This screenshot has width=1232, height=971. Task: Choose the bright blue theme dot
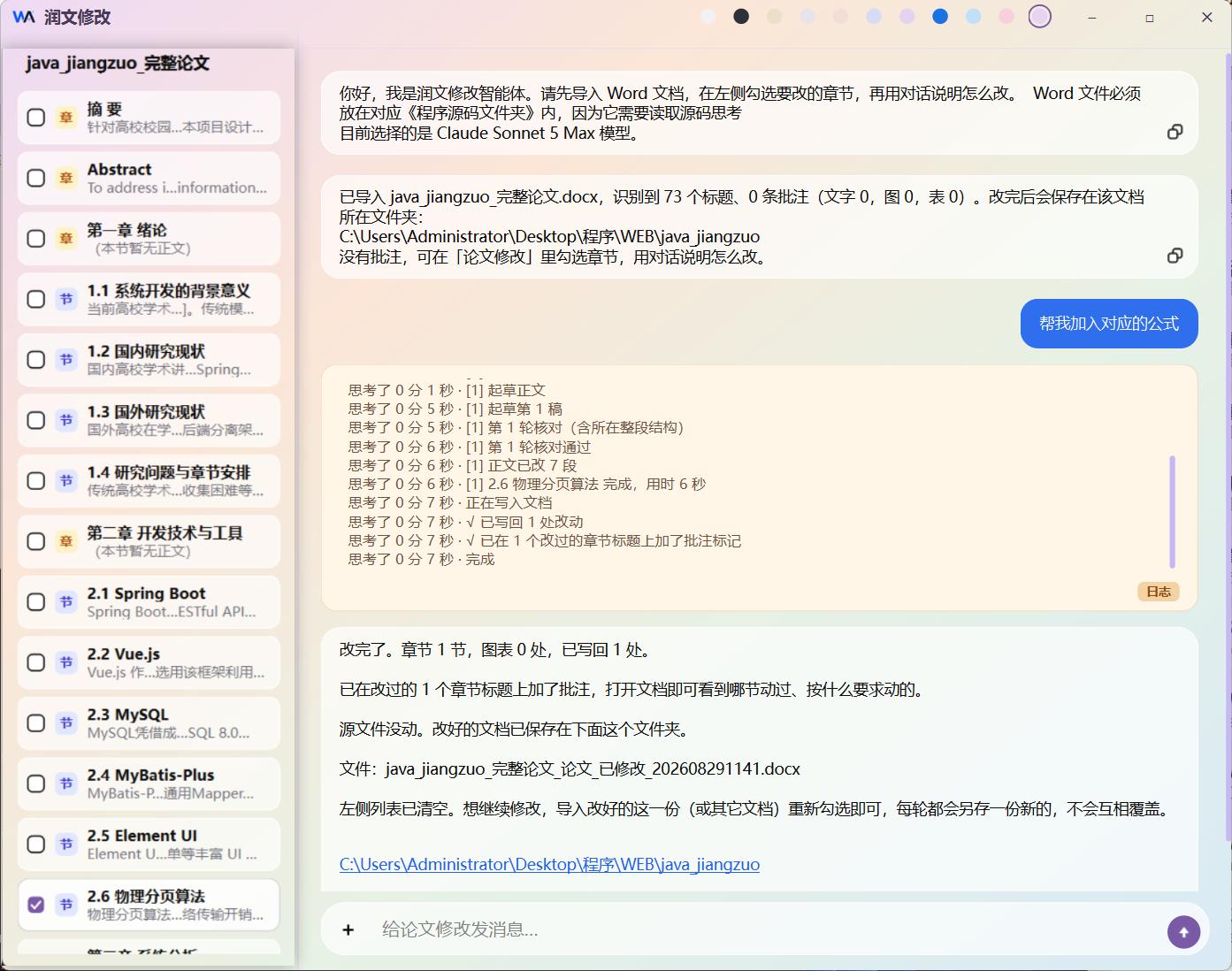[940, 16]
